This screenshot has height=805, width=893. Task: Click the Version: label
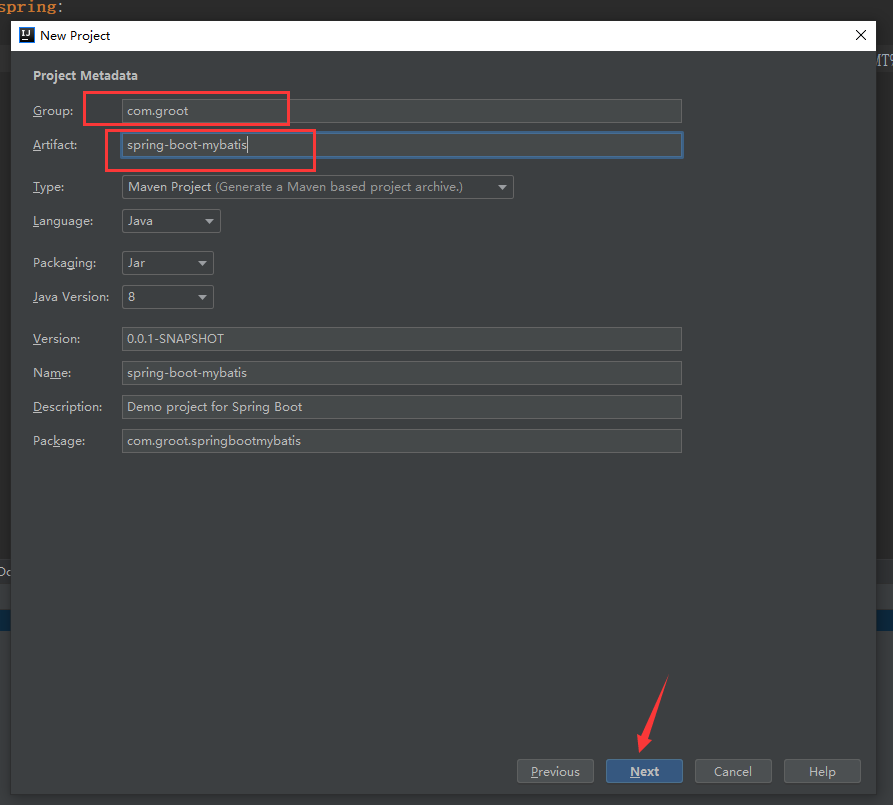56,339
